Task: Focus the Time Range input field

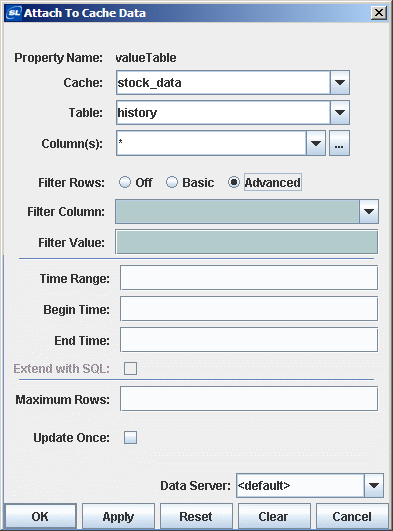Action: (x=249, y=278)
